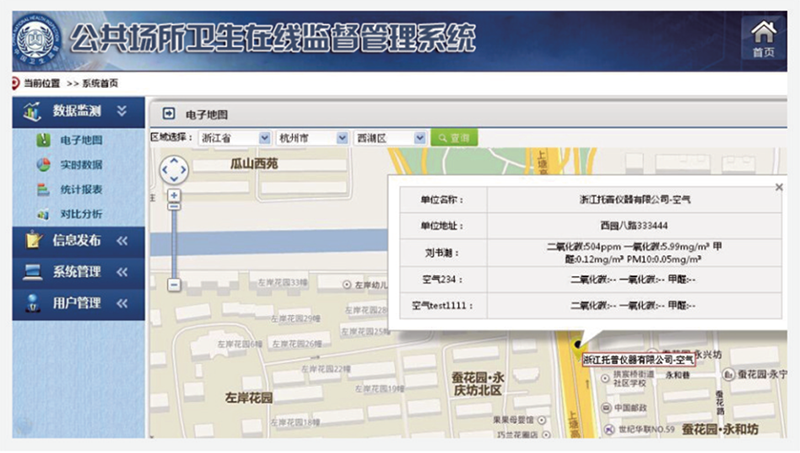Open the province dropdown showing 浙江省

coord(264,138)
